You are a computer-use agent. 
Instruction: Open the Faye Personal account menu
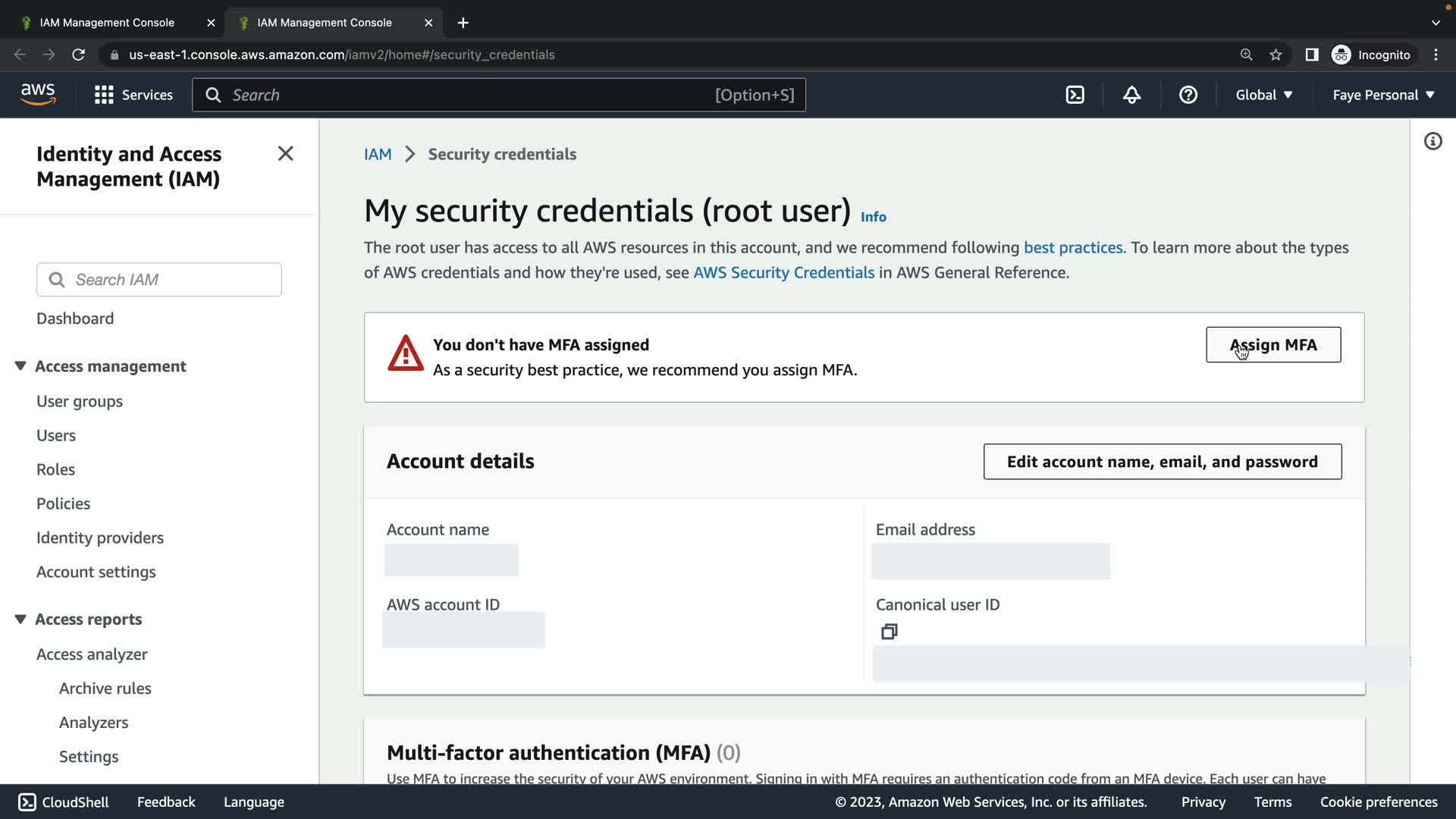click(1383, 95)
